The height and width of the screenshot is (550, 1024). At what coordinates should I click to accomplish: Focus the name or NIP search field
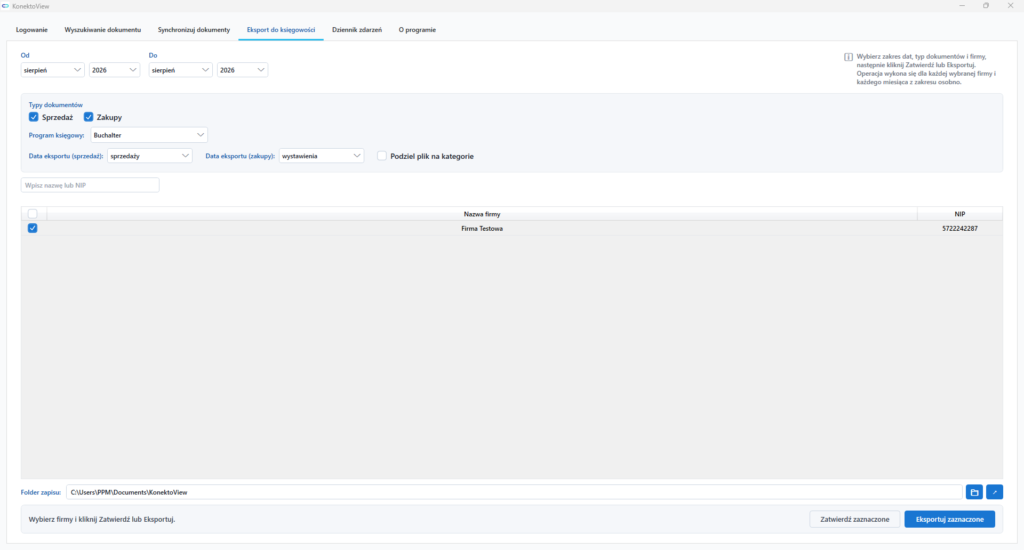90,186
